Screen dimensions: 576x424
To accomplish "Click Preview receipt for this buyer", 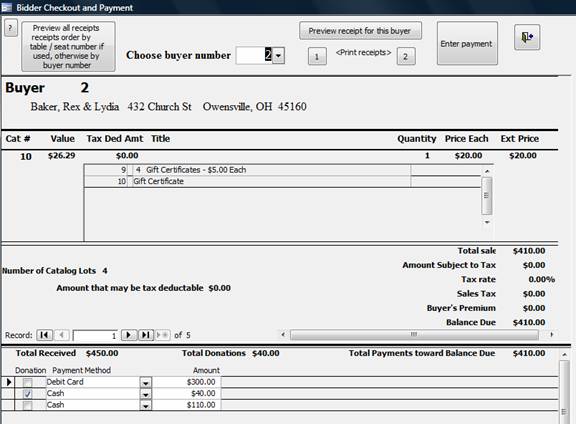I will pos(360,31).
